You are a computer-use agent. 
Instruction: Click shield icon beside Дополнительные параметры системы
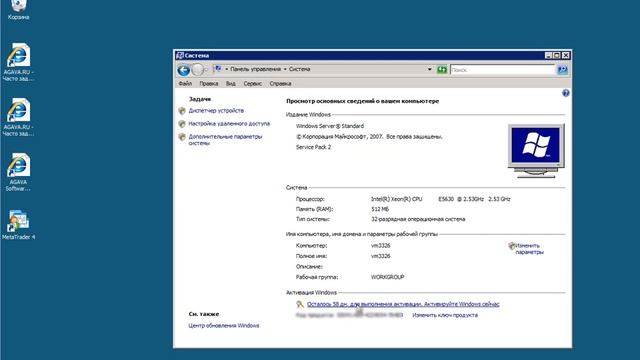pyautogui.click(x=182, y=137)
